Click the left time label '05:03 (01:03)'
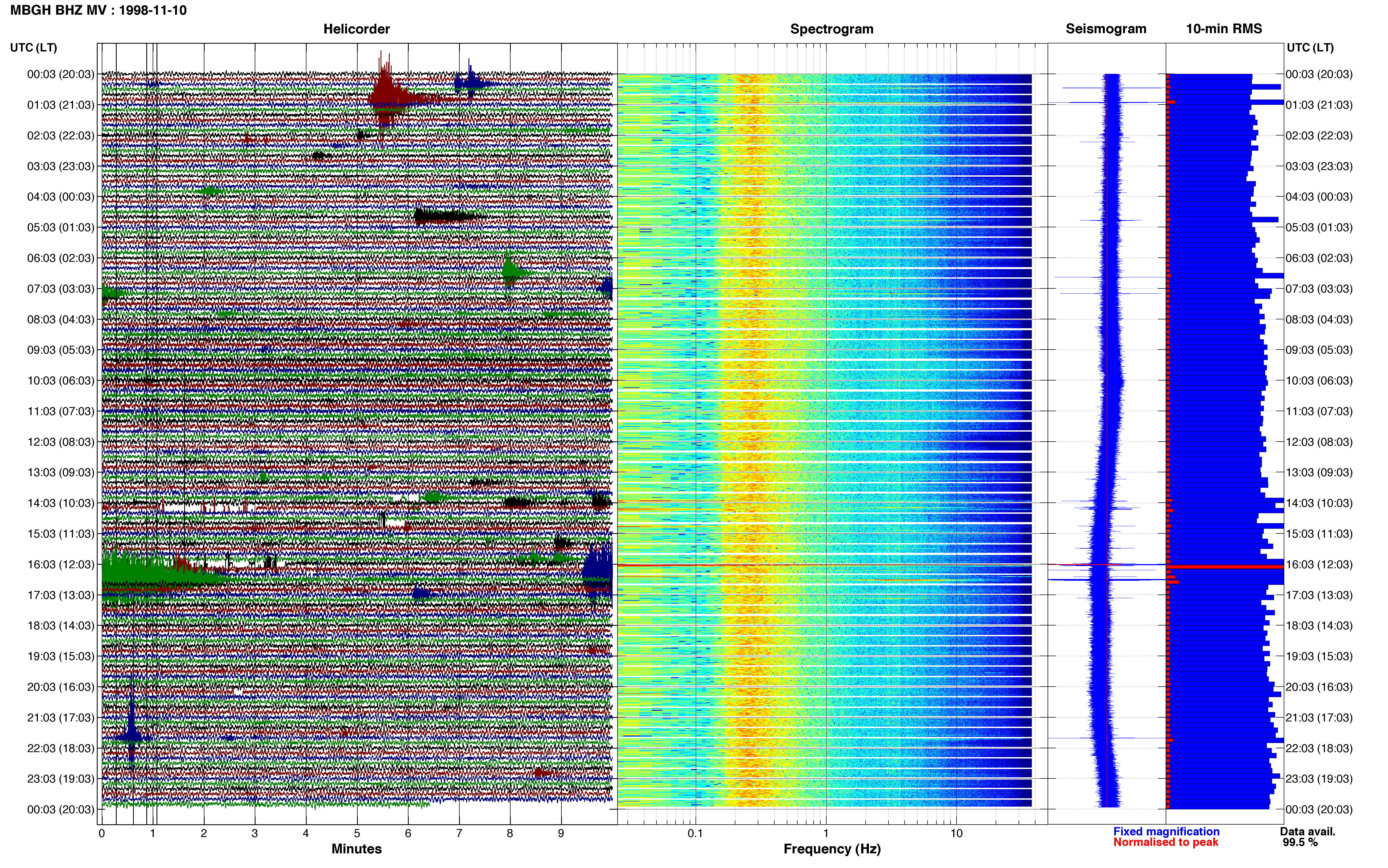Viewport: 1388px width, 868px height. point(61,227)
